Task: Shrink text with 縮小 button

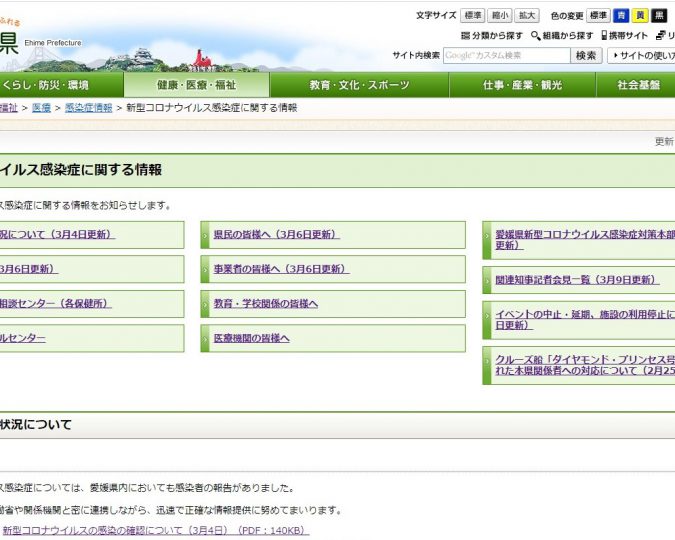Action: coord(500,16)
